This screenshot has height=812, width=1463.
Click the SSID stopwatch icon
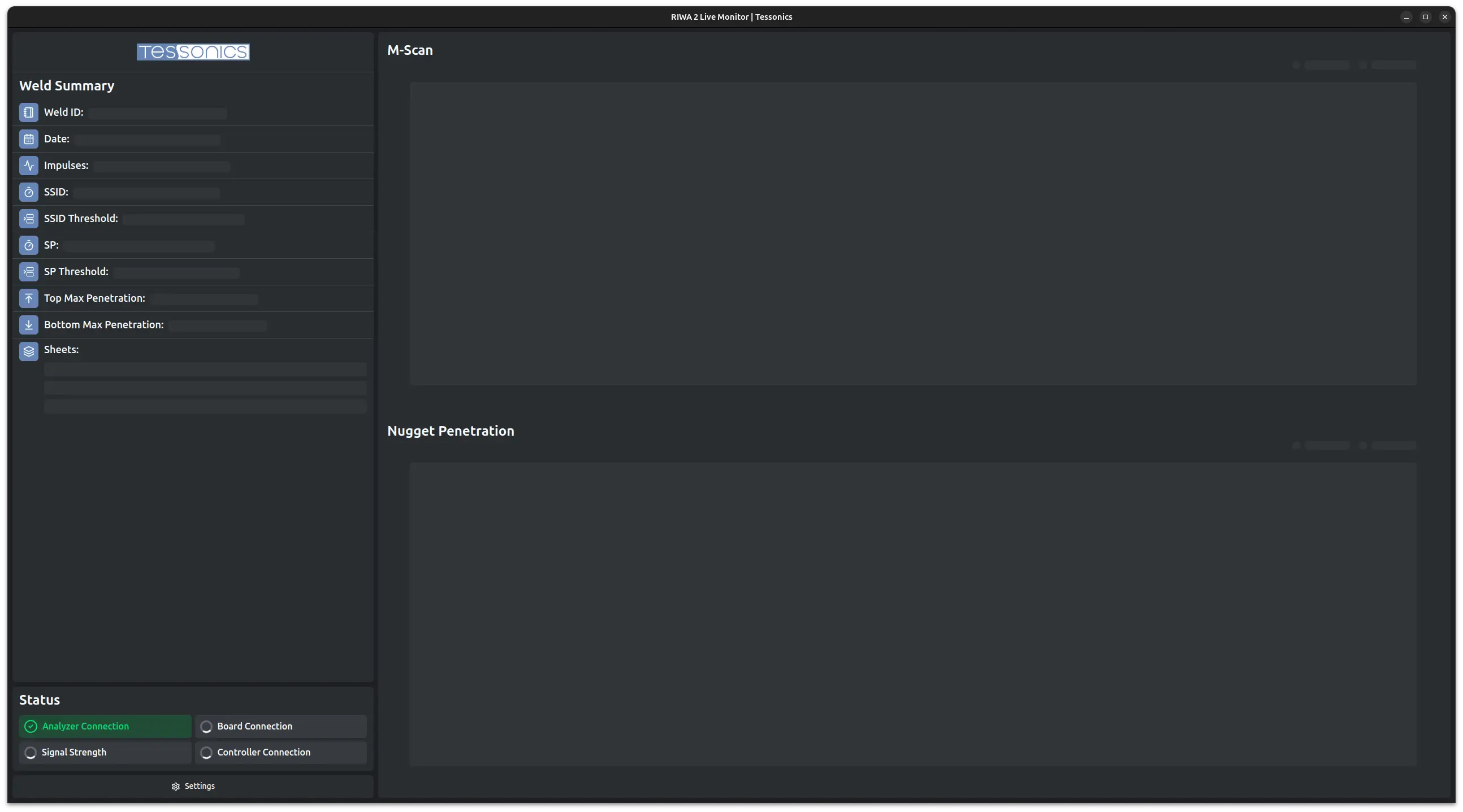click(28, 193)
